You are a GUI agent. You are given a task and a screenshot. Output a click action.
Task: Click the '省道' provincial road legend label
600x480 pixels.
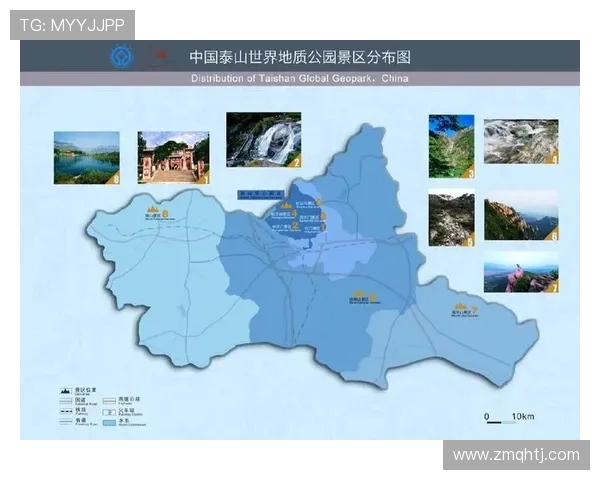point(80,420)
